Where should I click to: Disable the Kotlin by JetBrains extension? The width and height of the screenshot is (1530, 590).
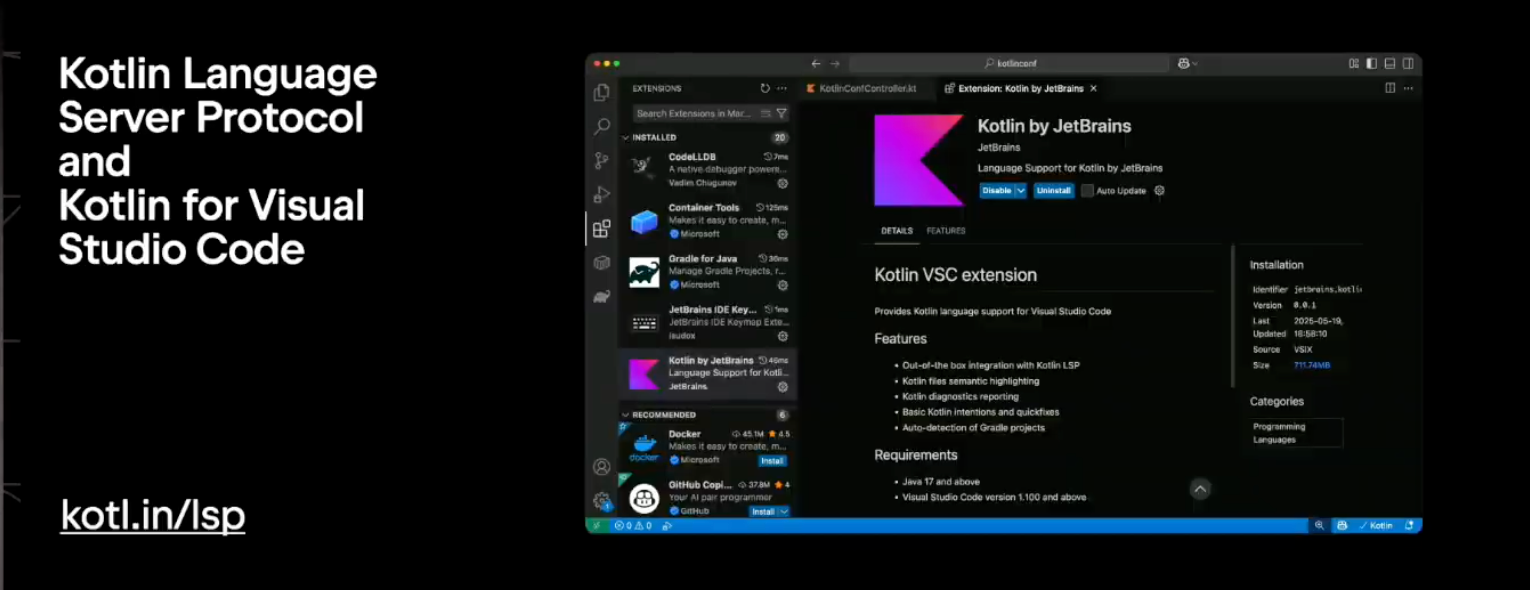click(997, 190)
